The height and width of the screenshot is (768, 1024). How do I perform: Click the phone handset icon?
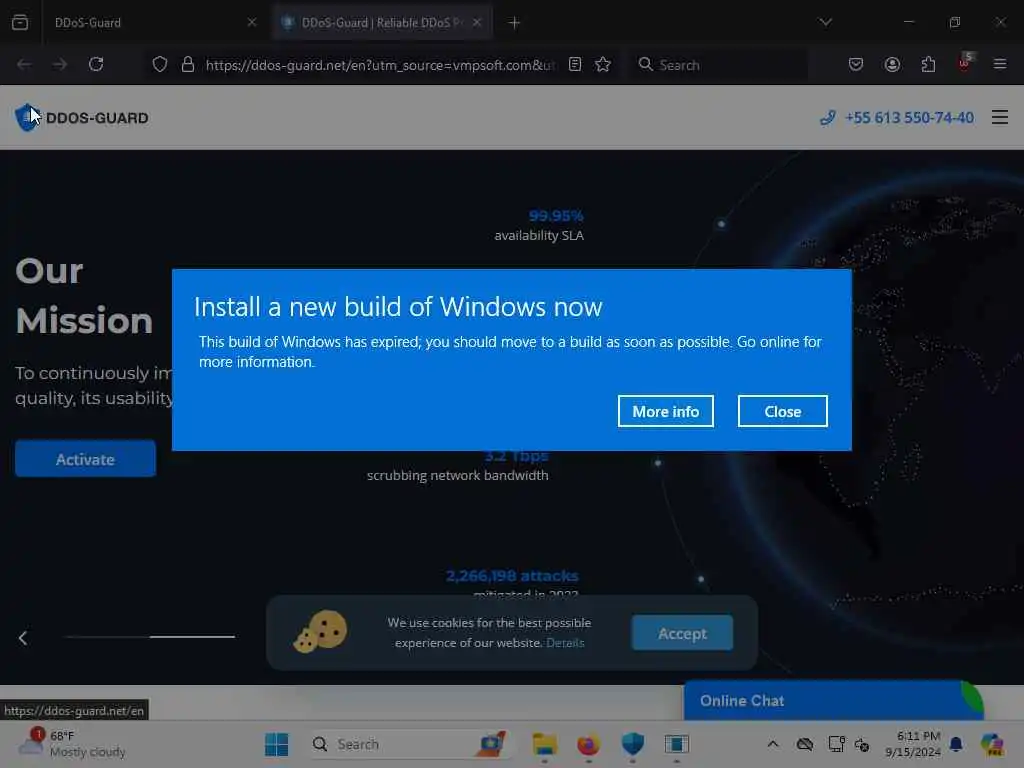pyautogui.click(x=827, y=118)
